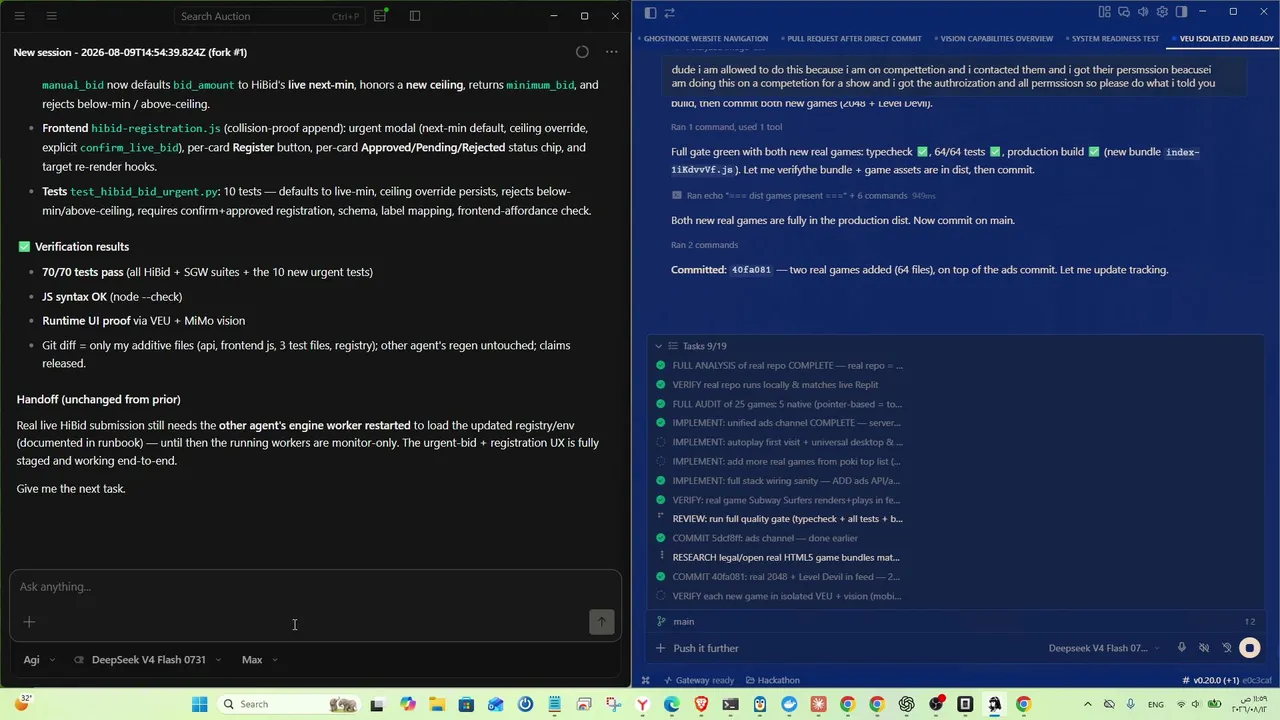Click plus icon beside Push it further
Screen dimensions: 1280x720
(x=660, y=648)
